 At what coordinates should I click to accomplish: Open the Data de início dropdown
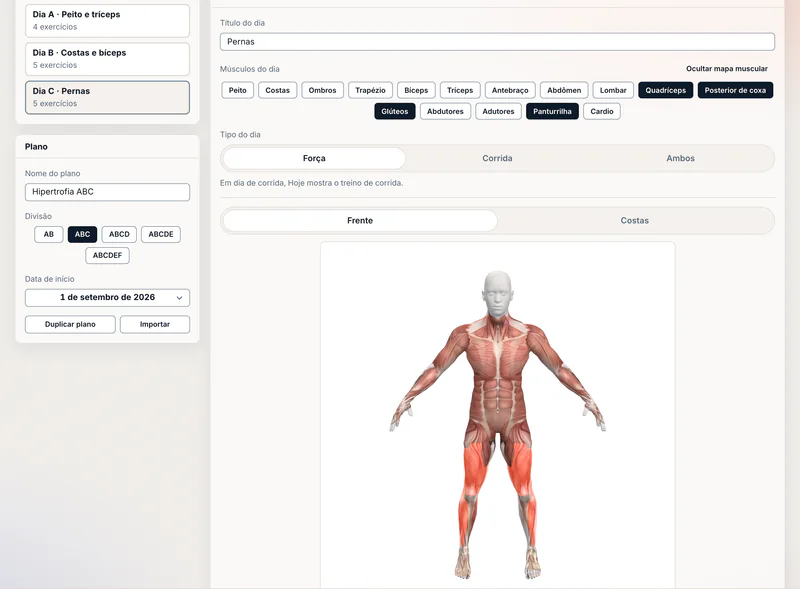(107, 298)
